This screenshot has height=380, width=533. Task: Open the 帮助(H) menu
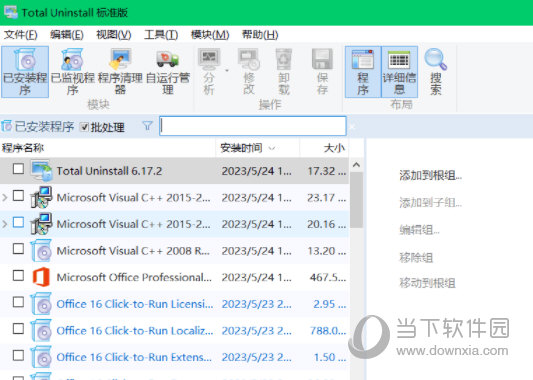click(x=260, y=34)
